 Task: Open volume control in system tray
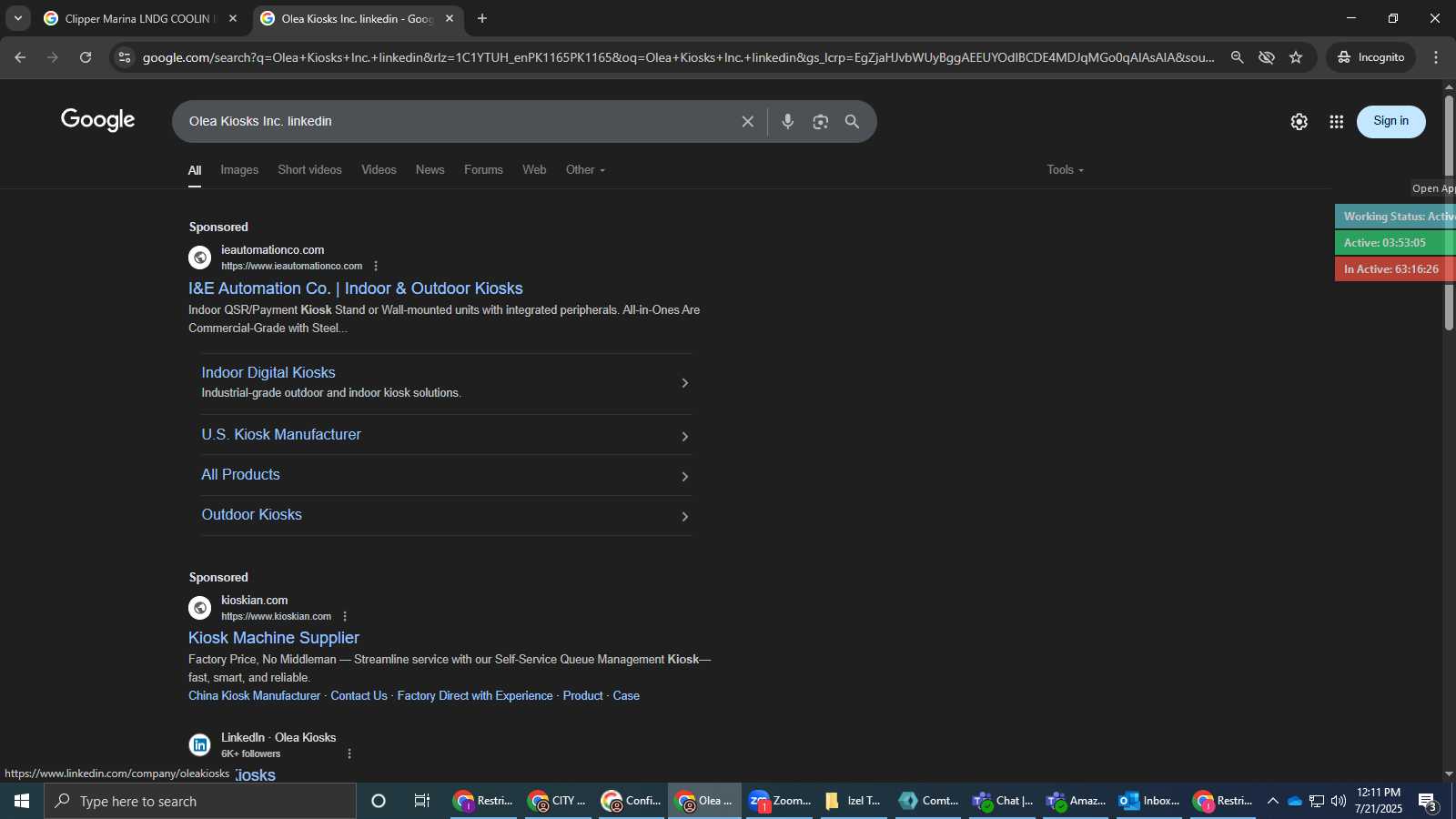(x=1338, y=801)
